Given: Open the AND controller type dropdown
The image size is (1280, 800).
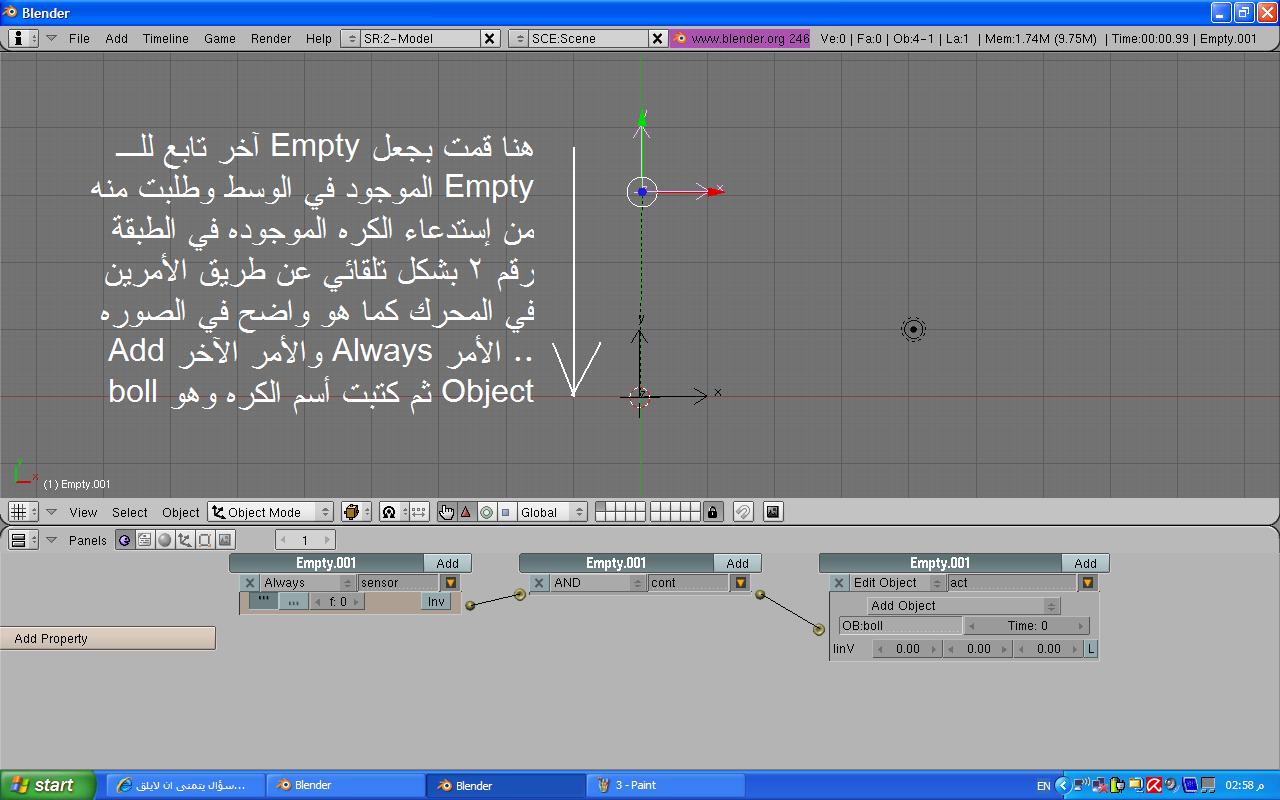Looking at the screenshot, I should (598, 583).
